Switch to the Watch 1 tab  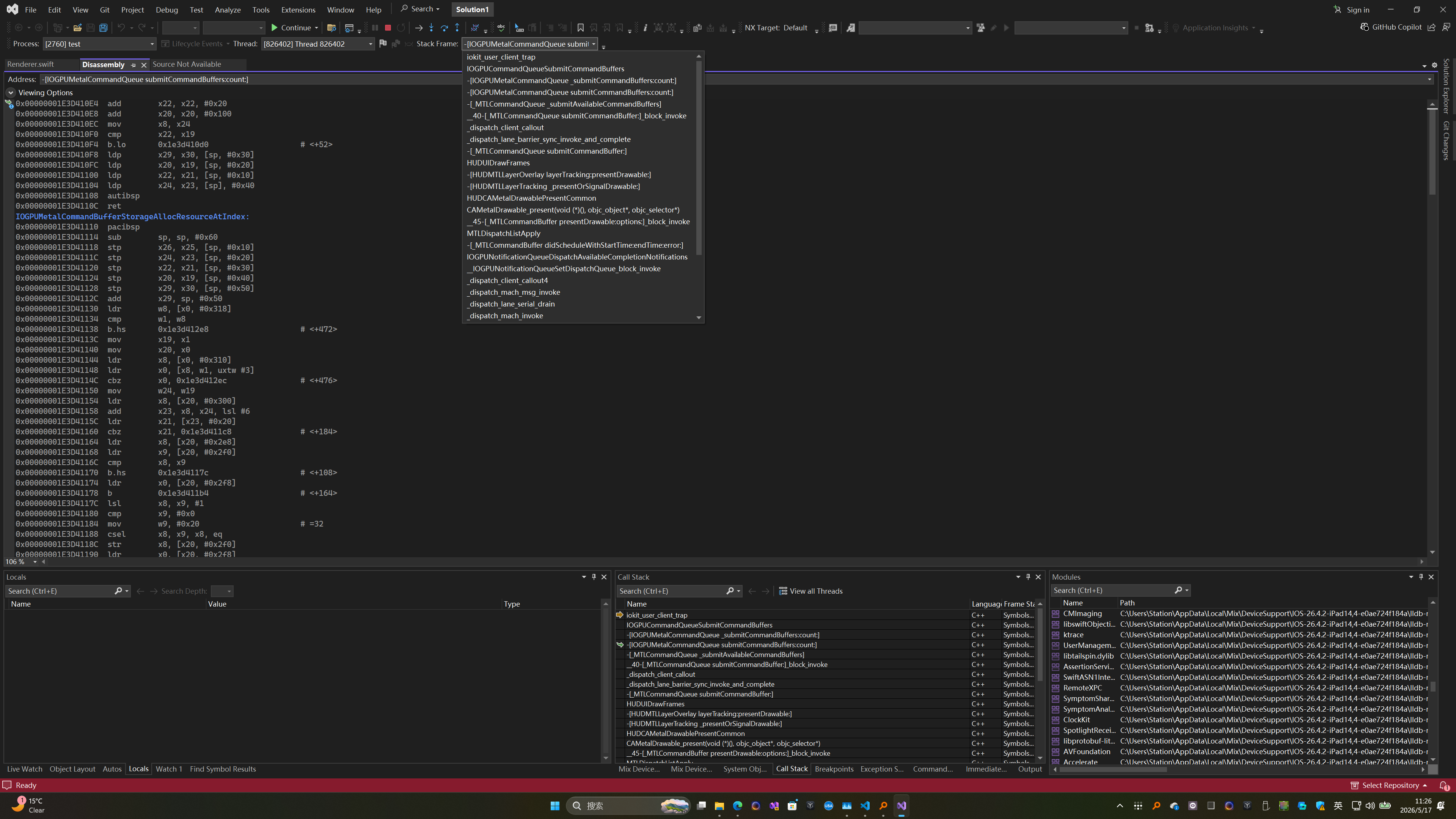[x=169, y=769]
